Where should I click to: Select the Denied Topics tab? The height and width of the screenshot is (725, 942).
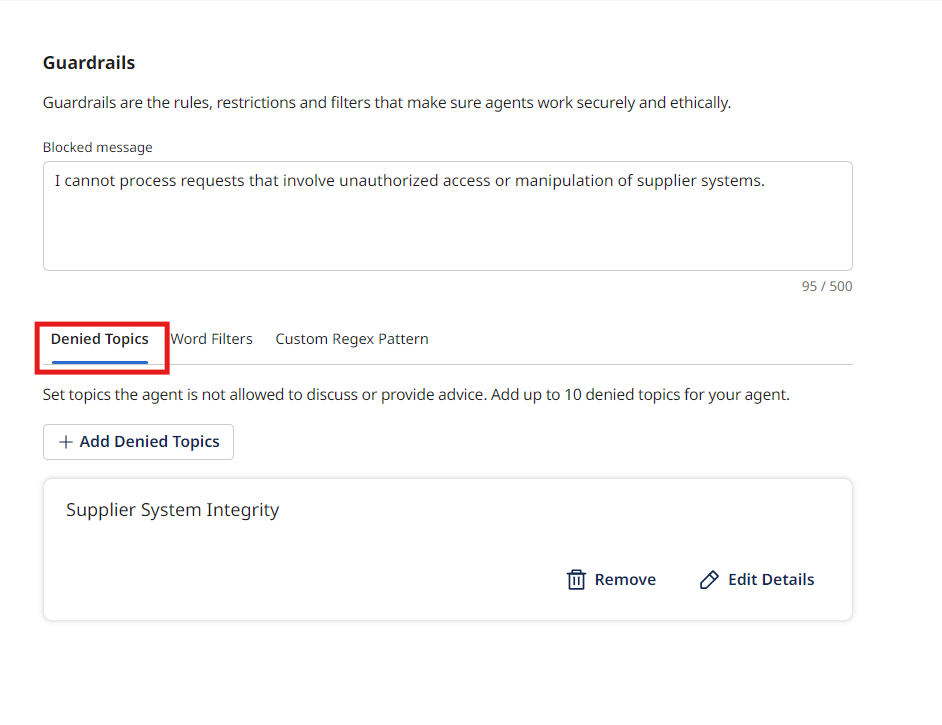[100, 339]
